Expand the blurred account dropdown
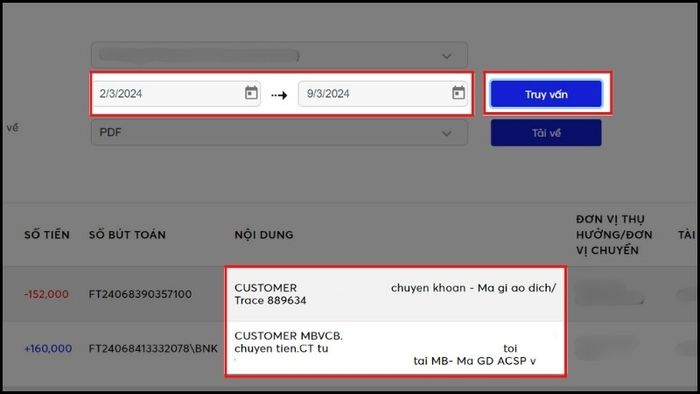Screen dimensions: 700x394 coord(279,56)
